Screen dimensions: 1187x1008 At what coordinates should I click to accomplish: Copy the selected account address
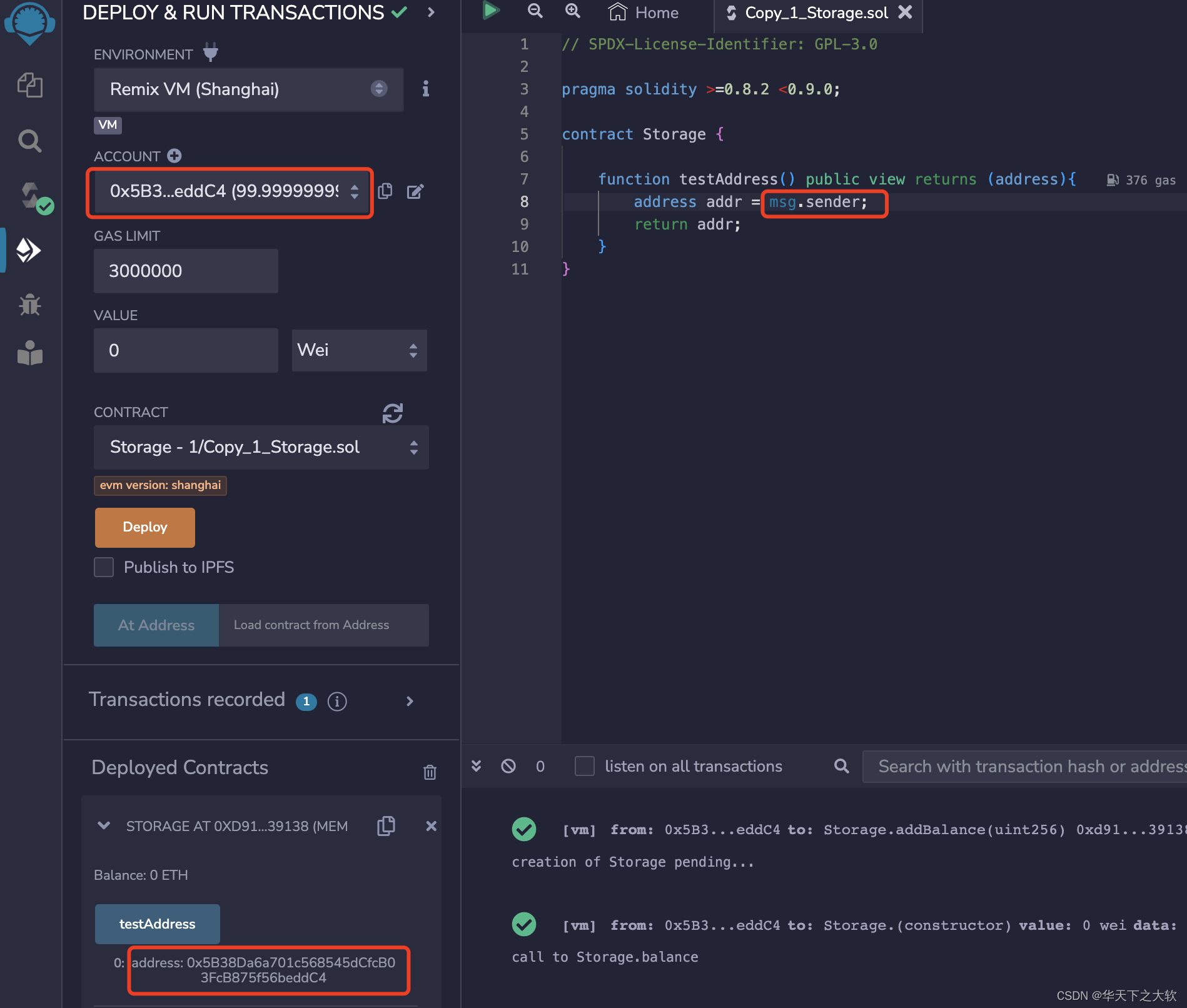coord(385,191)
